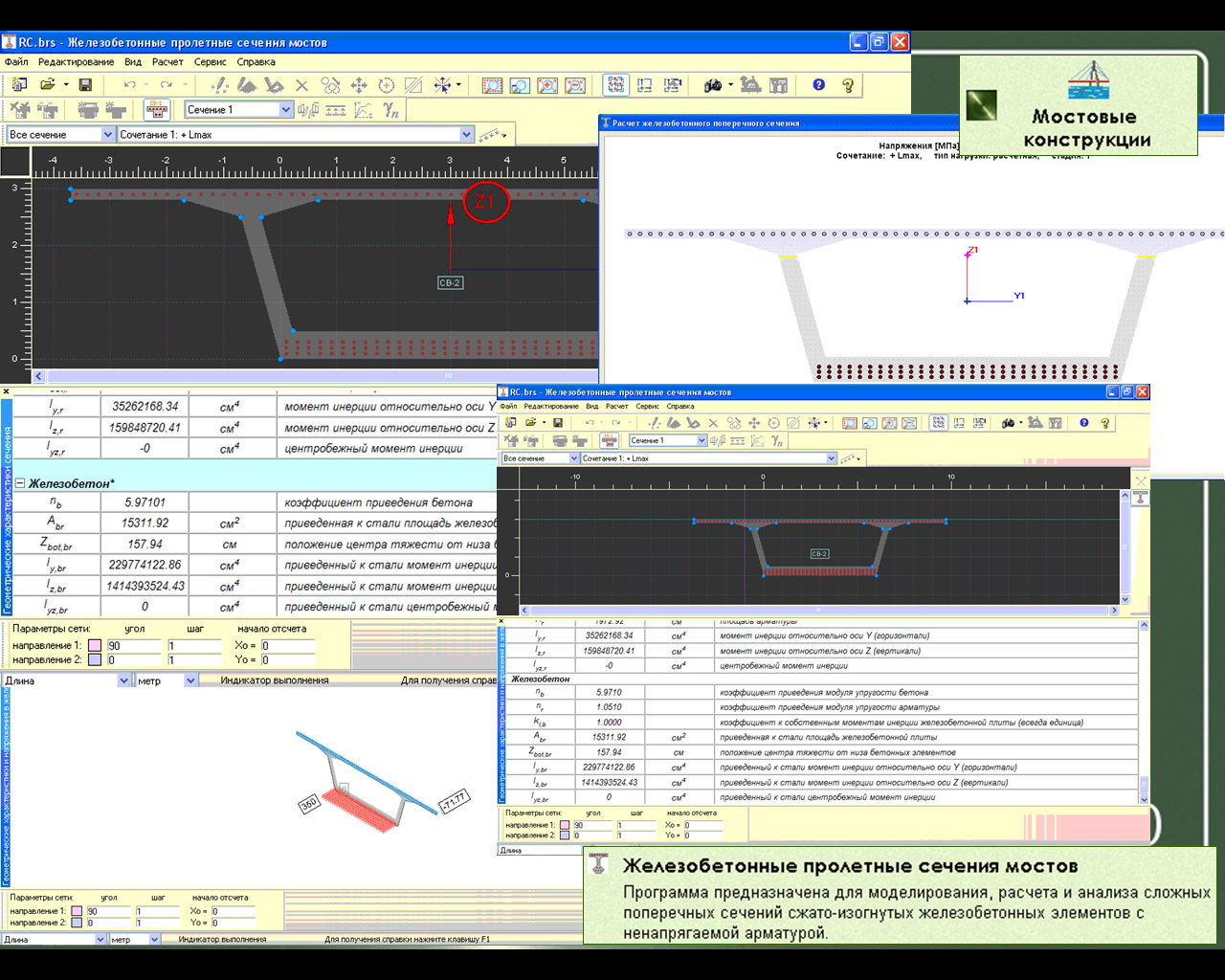Open the Сервис menu in the smaller front window
1225x980 pixels.
click(648, 406)
